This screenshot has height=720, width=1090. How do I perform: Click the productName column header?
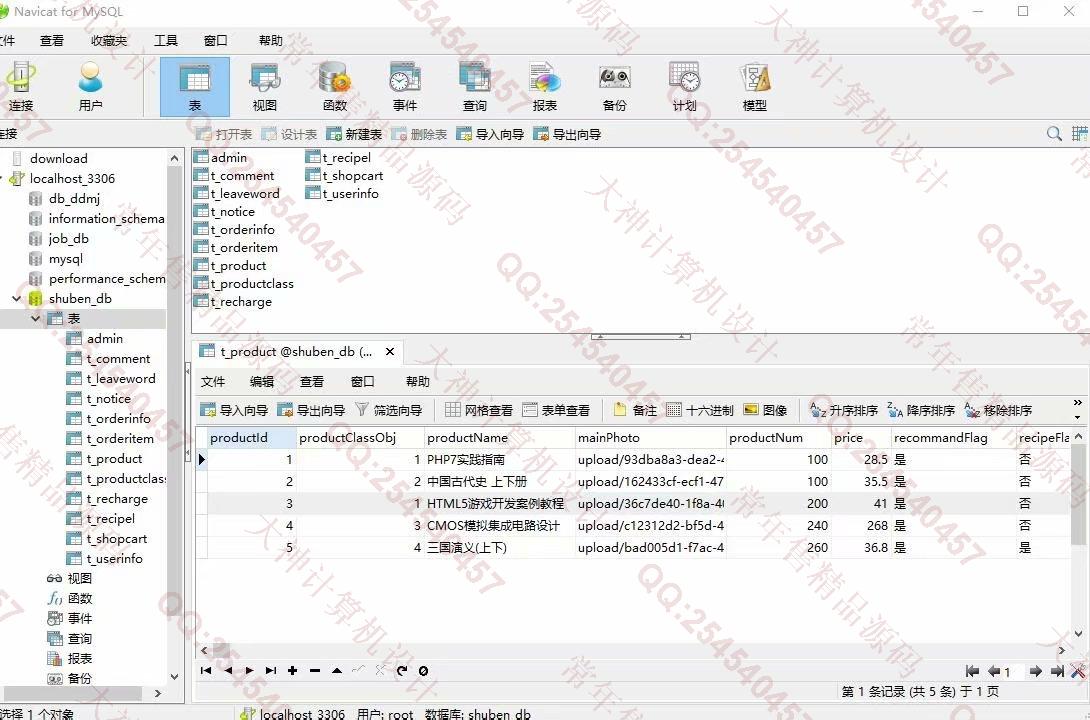[467, 437]
